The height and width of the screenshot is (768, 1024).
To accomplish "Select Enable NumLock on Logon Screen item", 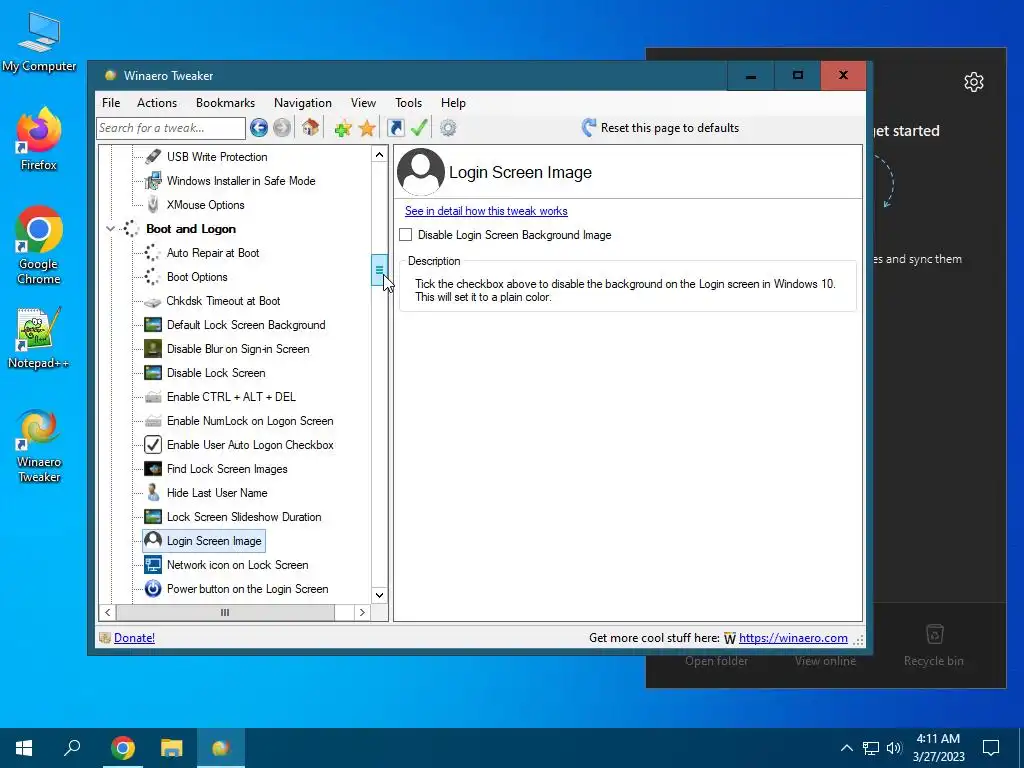I will point(249,421).
